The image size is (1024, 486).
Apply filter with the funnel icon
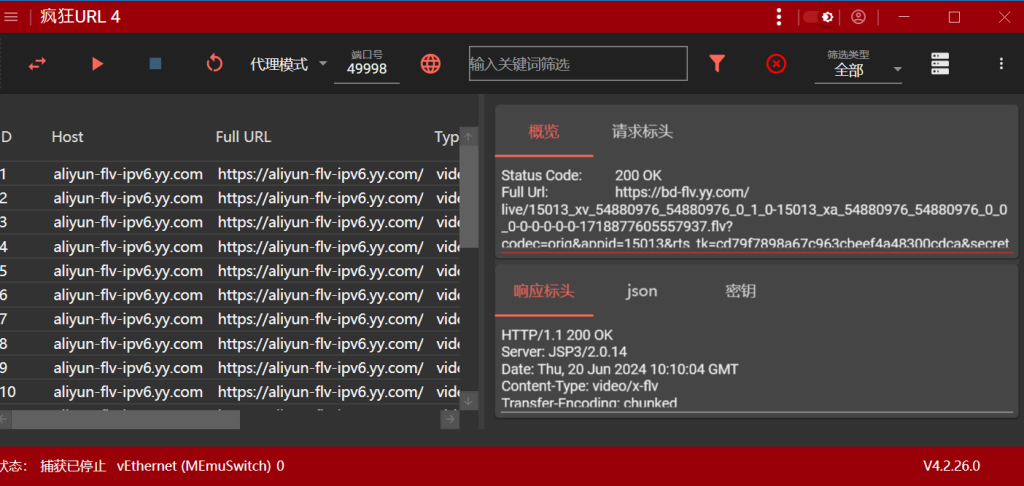[x=717, y=63]
